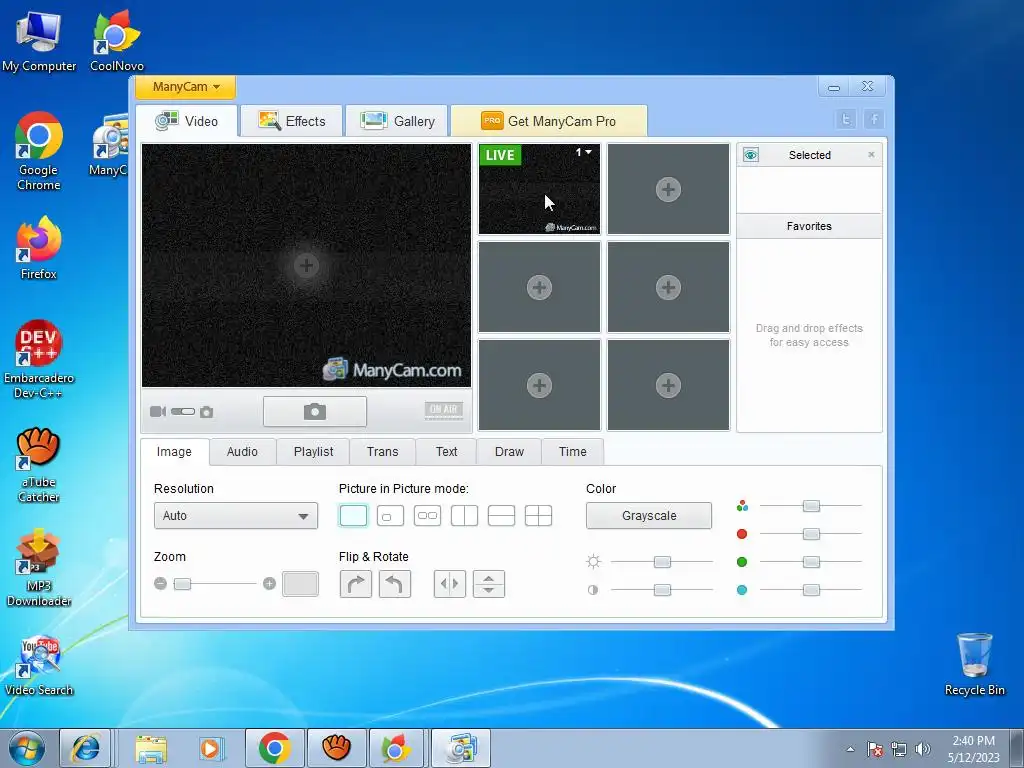
Task: Click the zoom position preview box
Action: (x=300, y=584)
